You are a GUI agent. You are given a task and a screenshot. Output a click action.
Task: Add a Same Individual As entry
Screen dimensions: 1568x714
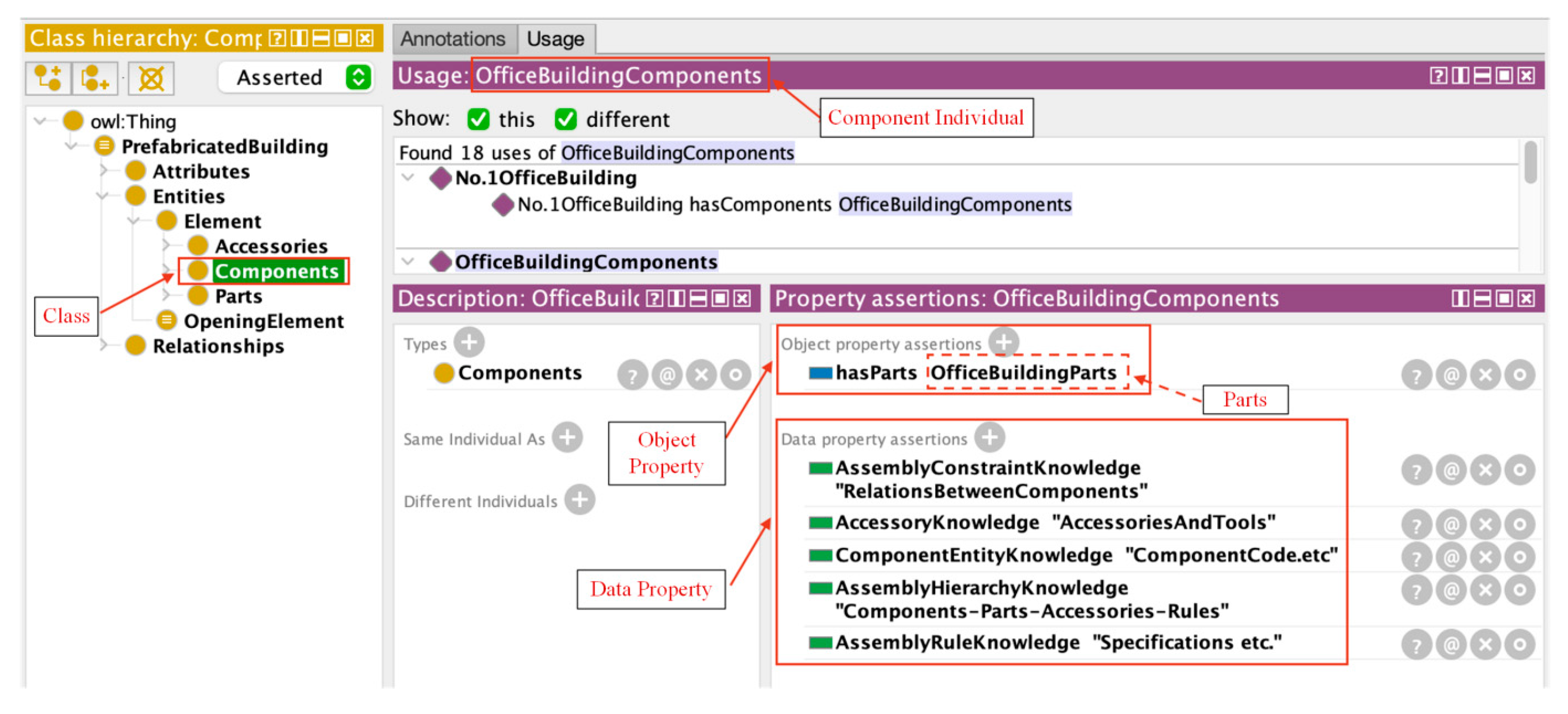[568, 437]
